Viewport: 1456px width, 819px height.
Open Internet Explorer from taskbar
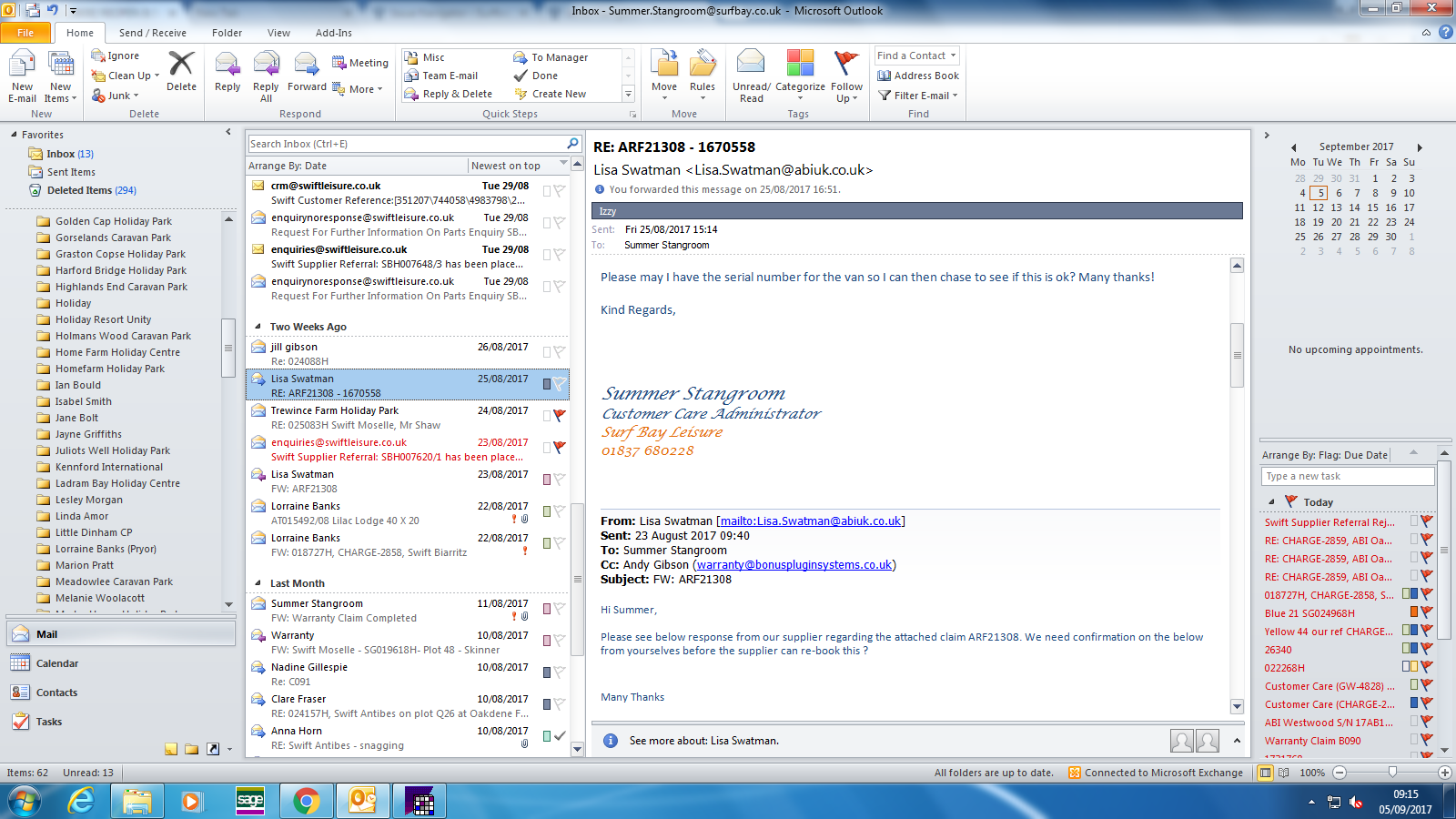pyautogui.click(x=82, y=801)
